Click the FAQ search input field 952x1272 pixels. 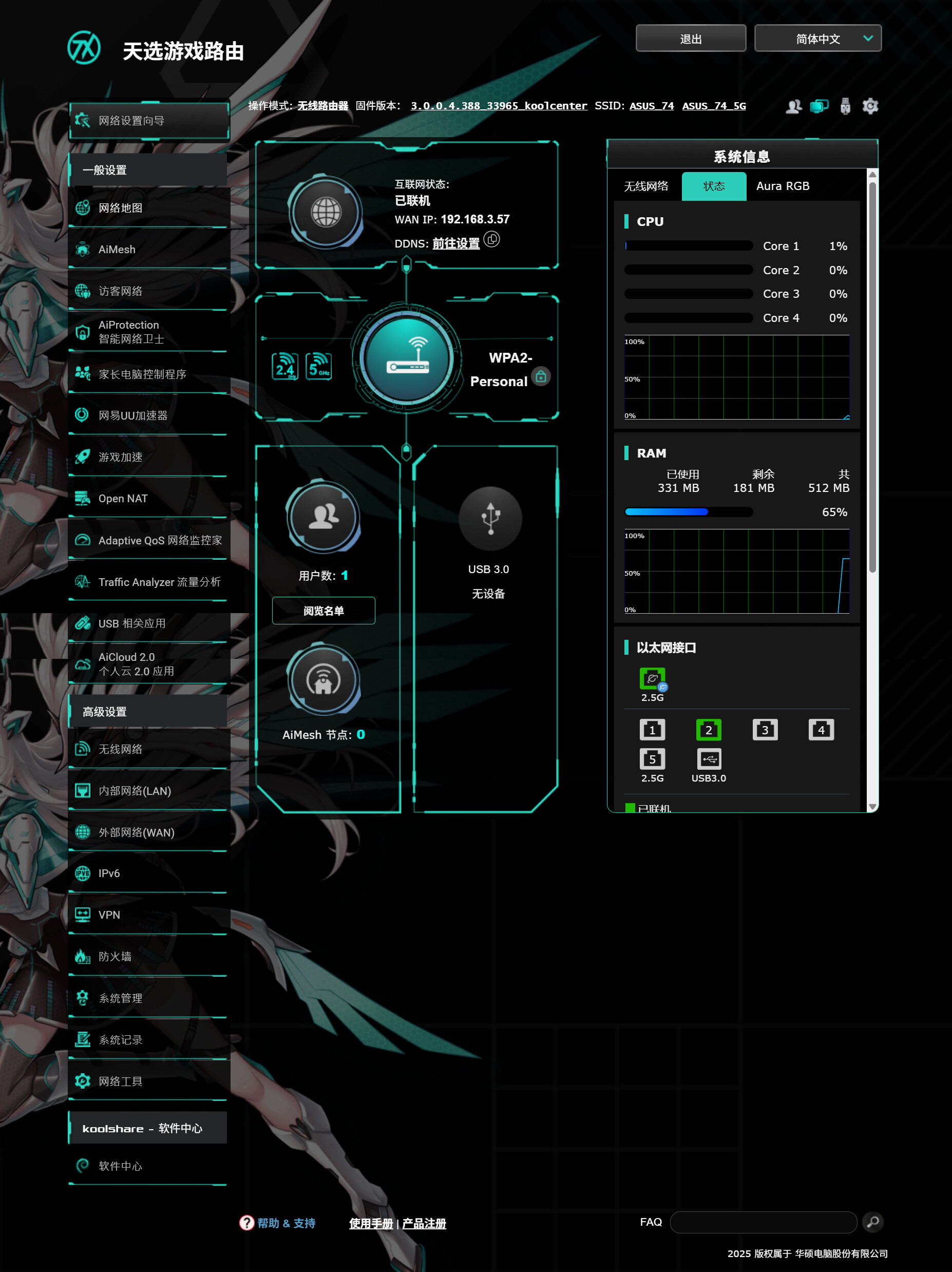[763, 1222]
